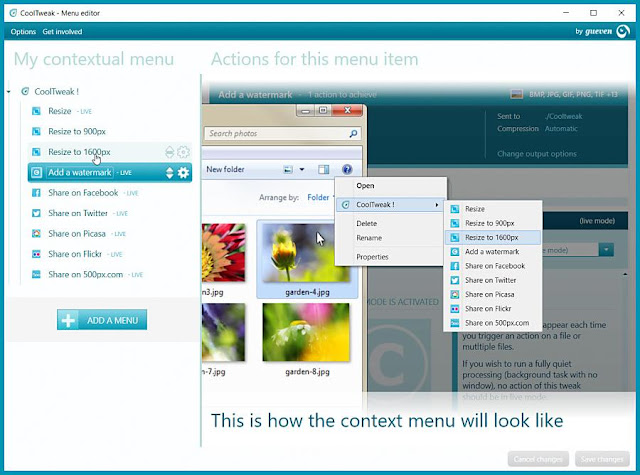Click the CoolTweak root node logo icon
The image size is (640, 475).
pos(25,91)
